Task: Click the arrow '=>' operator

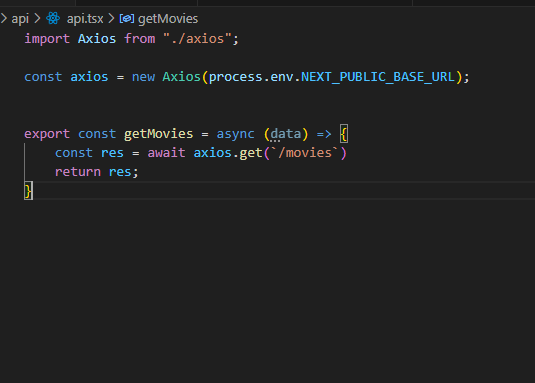Action: [x=324, y=134]
